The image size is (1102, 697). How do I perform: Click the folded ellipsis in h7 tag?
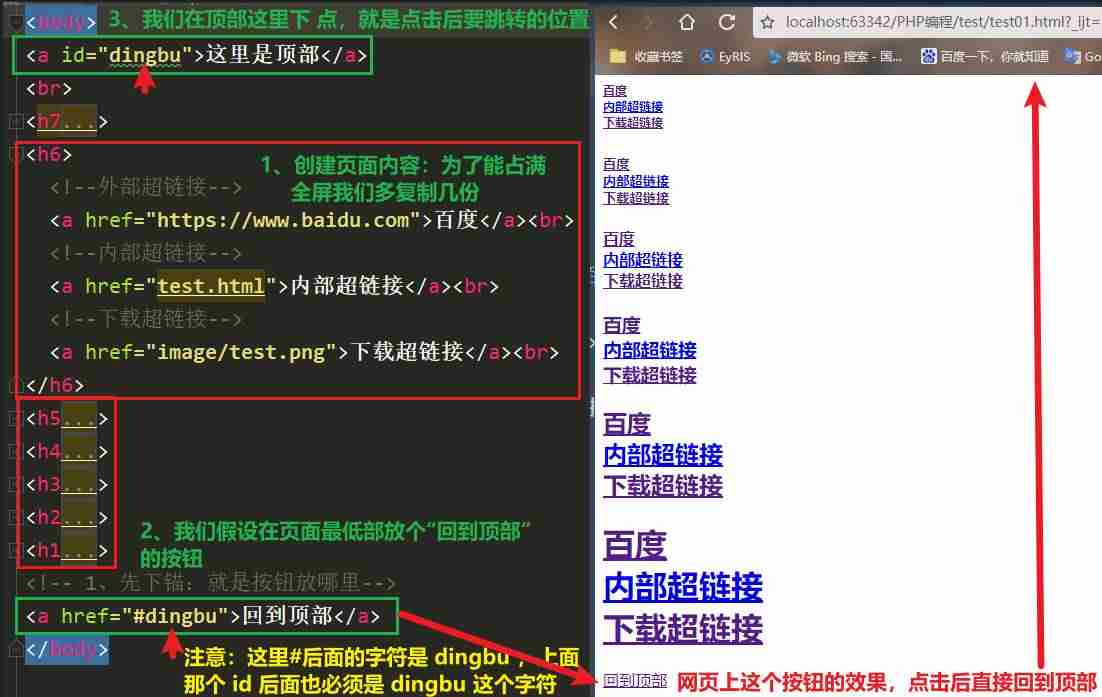click(79, 122)
